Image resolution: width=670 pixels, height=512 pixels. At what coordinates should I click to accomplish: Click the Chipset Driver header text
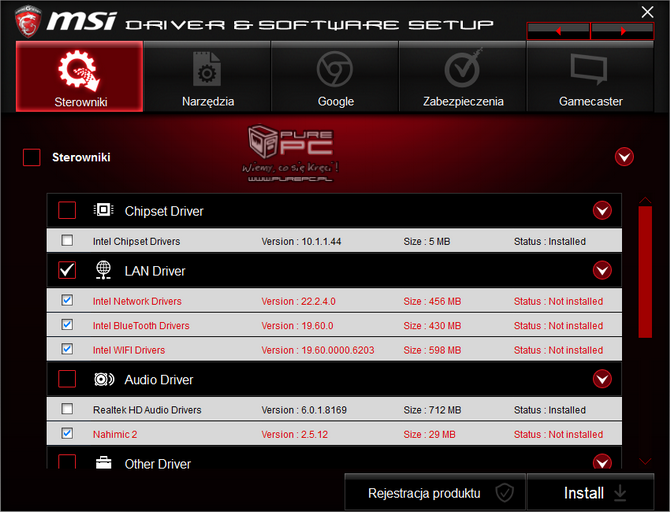click(164, 211)
